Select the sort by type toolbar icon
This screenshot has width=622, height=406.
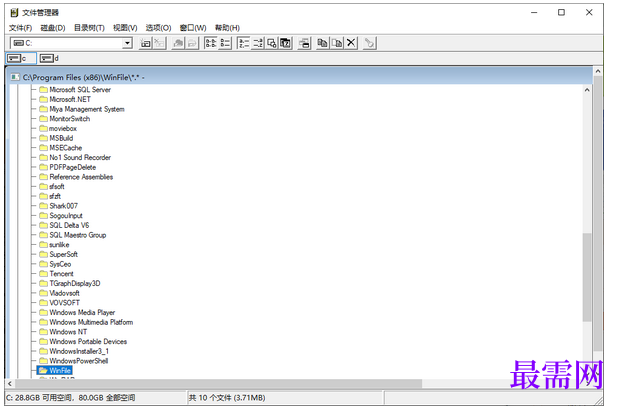(257, 43)
